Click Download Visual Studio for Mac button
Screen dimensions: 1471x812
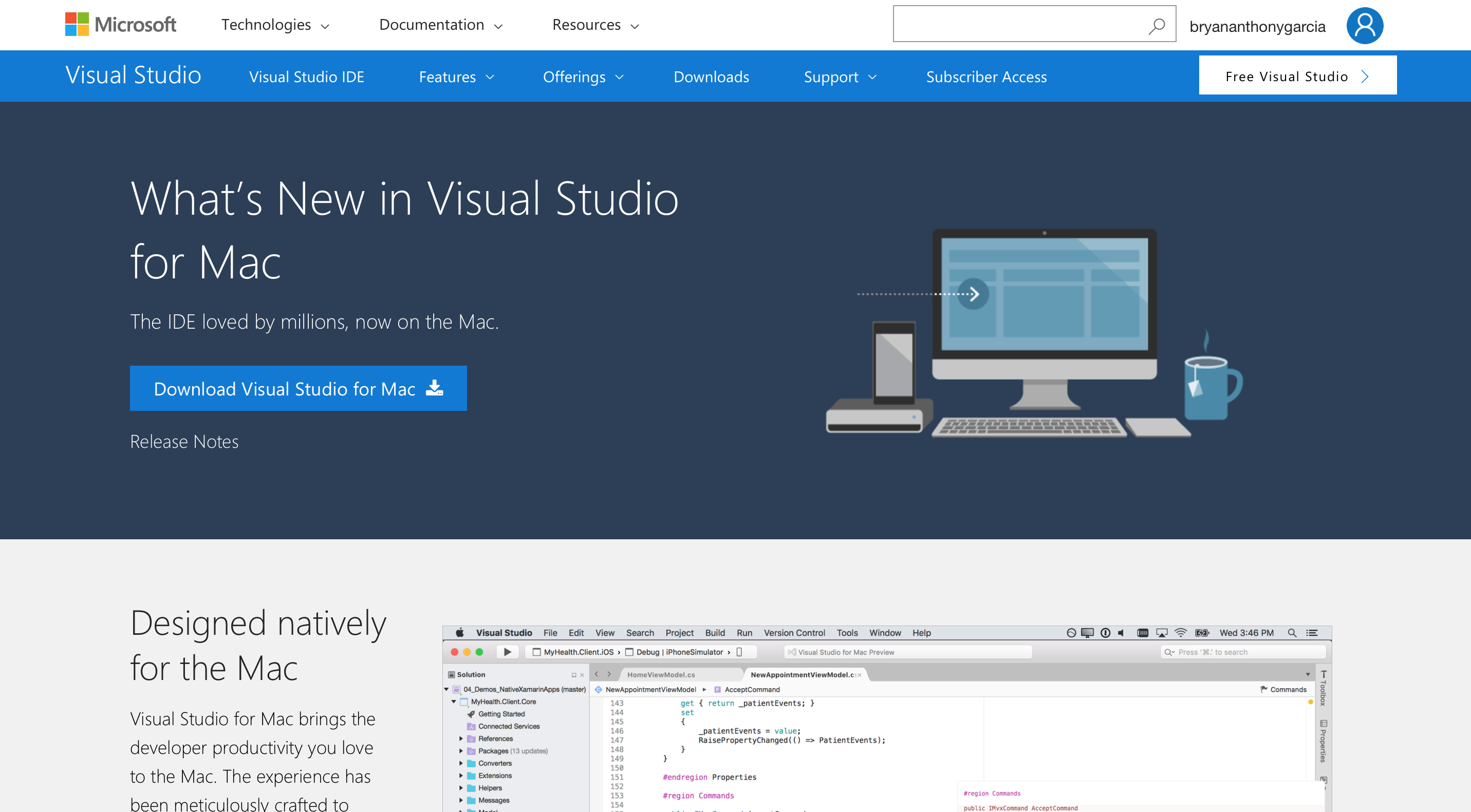299,388
